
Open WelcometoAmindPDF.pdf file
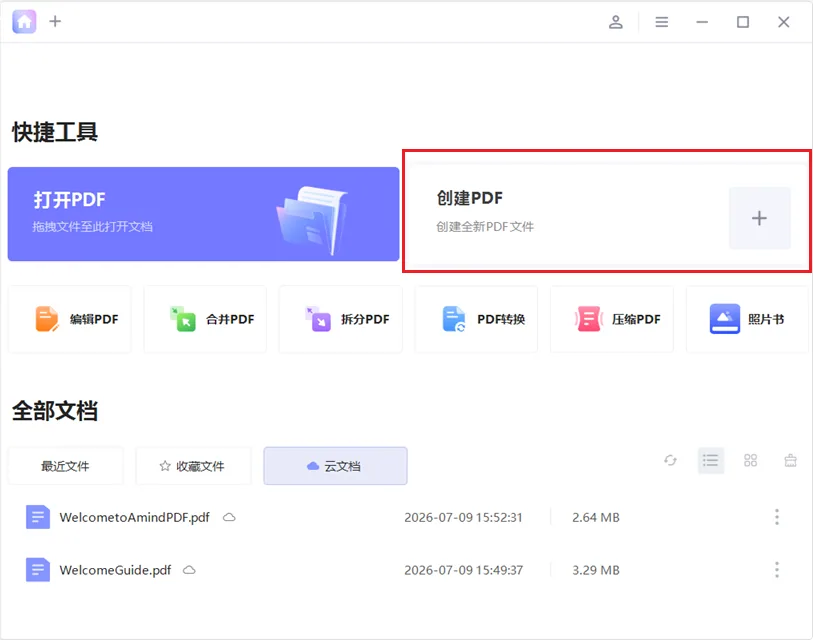click(134, 518)
